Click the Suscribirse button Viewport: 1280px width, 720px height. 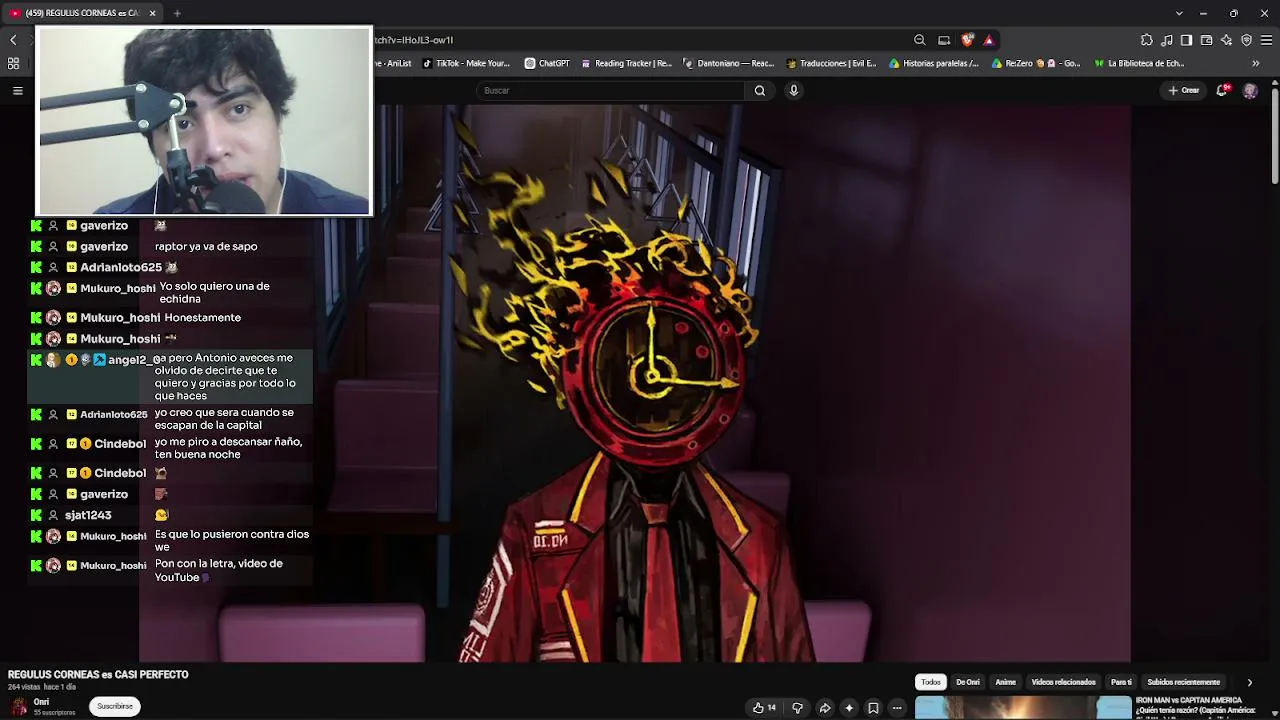point(115,706)
